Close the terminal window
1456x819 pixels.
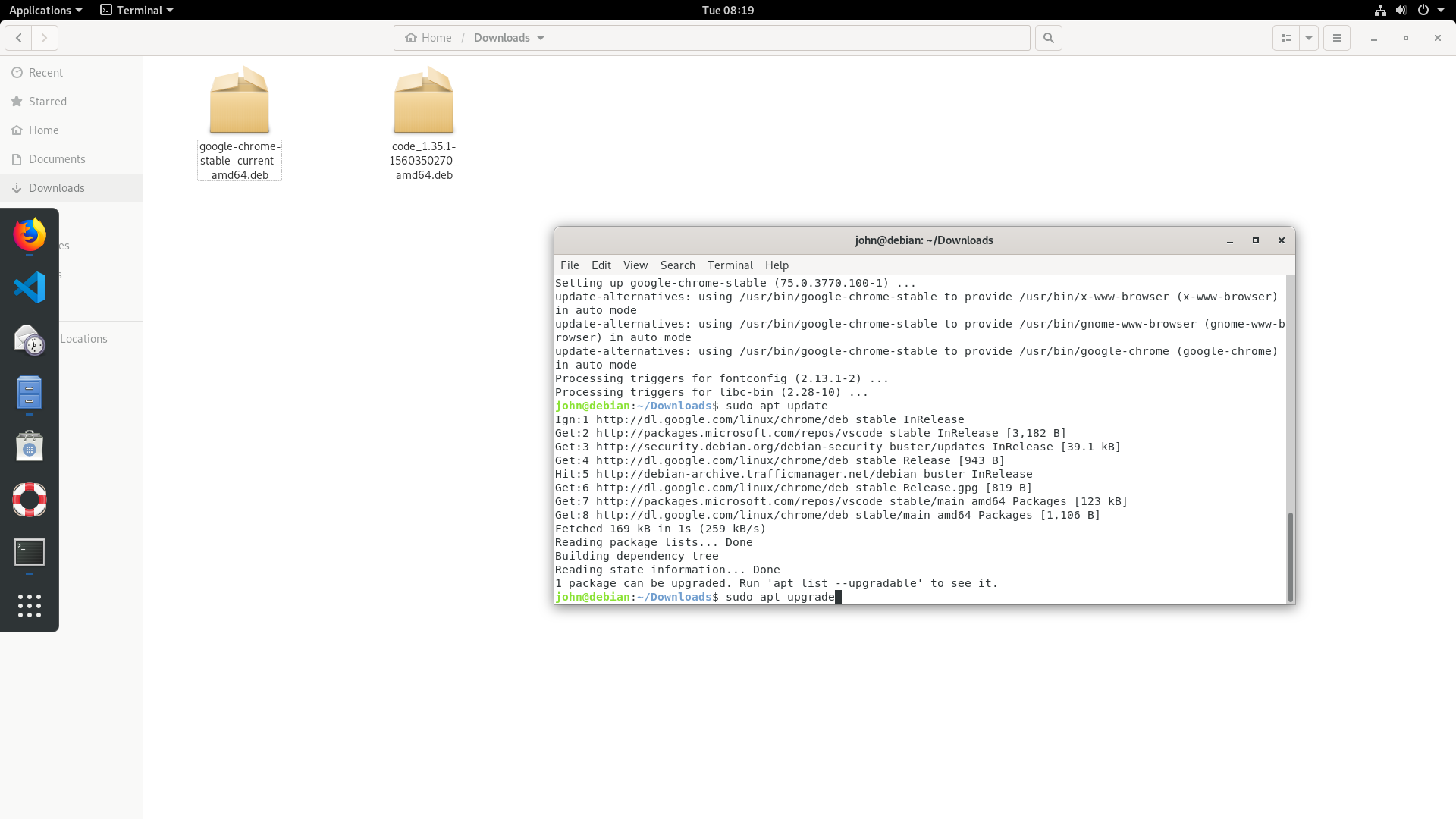1282,240
